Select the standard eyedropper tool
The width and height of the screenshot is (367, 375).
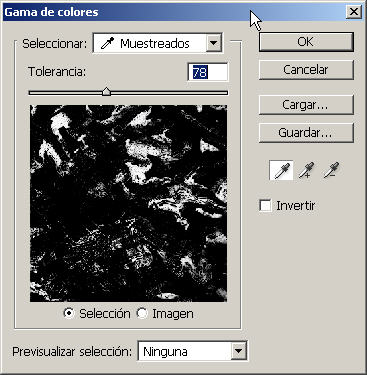281,170
